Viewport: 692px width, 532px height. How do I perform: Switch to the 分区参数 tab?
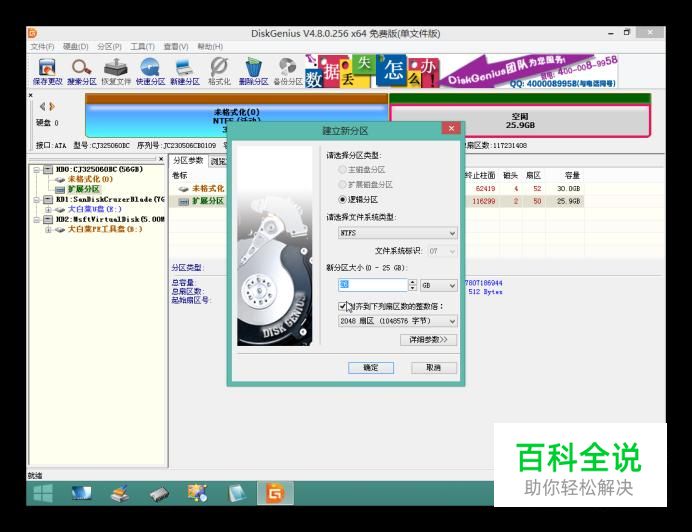tap(188, 161)
